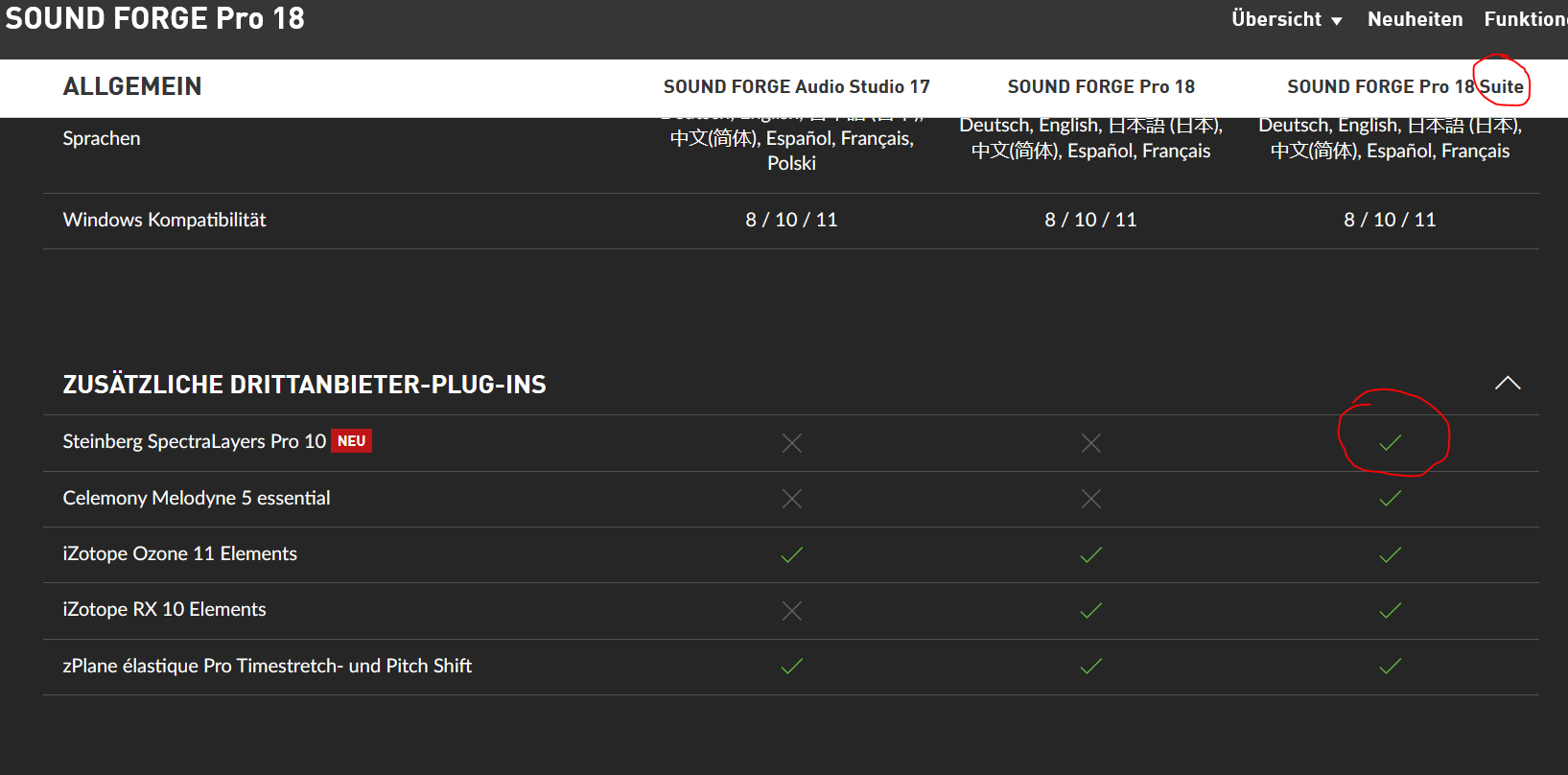Click Ozone 11 Elements checkmark for Audio Studio 17
The height and width of the screenshot is (775, 1568).
click(791, 554)
